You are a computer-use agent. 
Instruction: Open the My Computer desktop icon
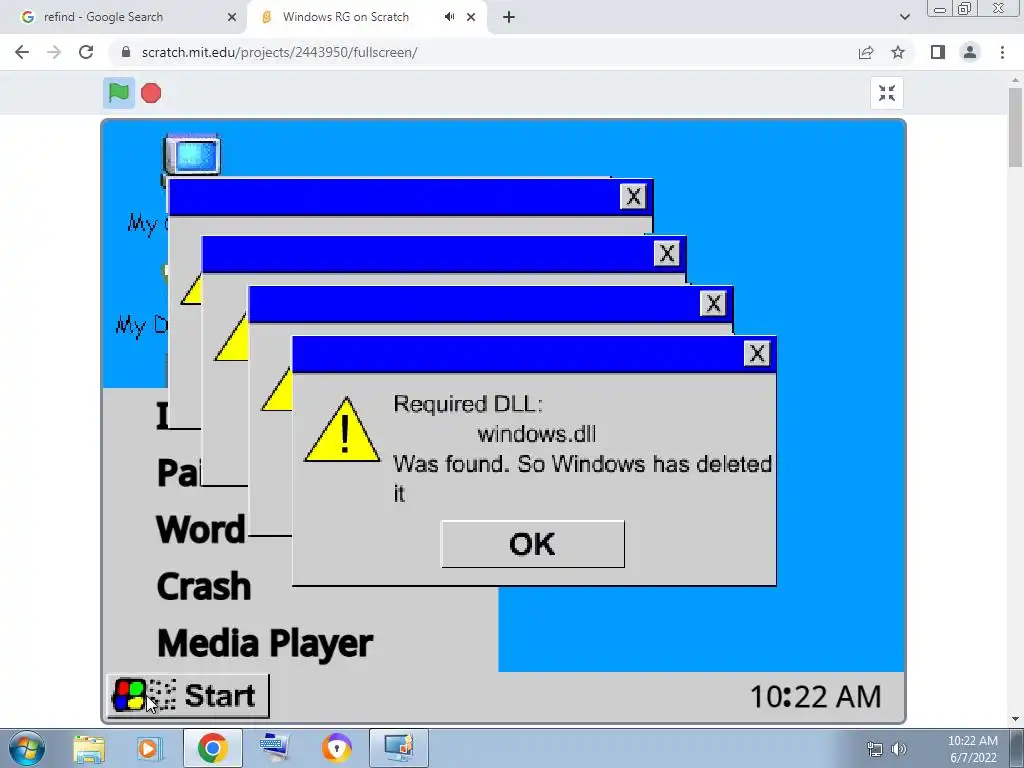click(193, 155)
